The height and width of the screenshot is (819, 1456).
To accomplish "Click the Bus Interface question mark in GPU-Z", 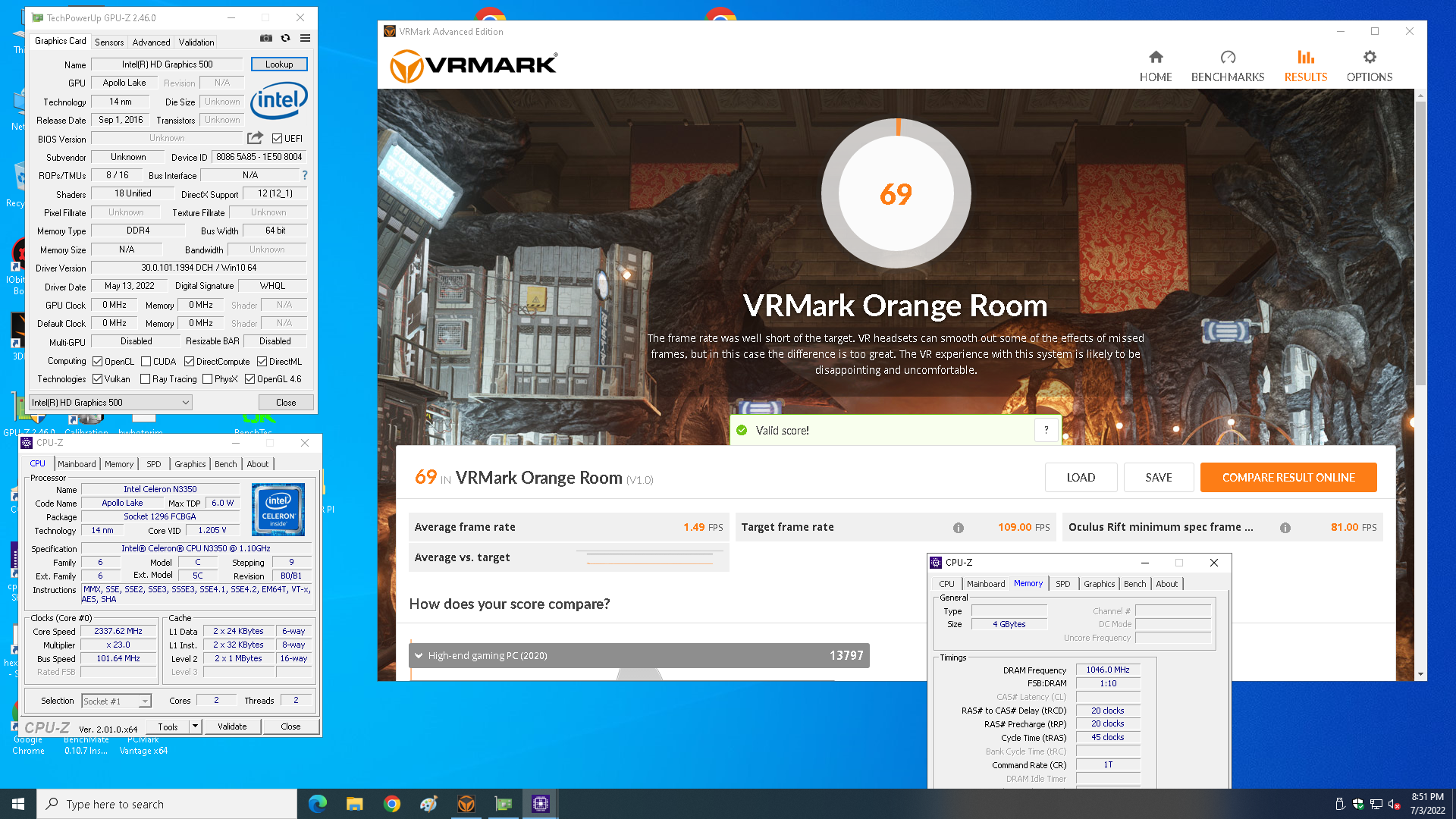I will pyautogui.click(x=305, y=175).
